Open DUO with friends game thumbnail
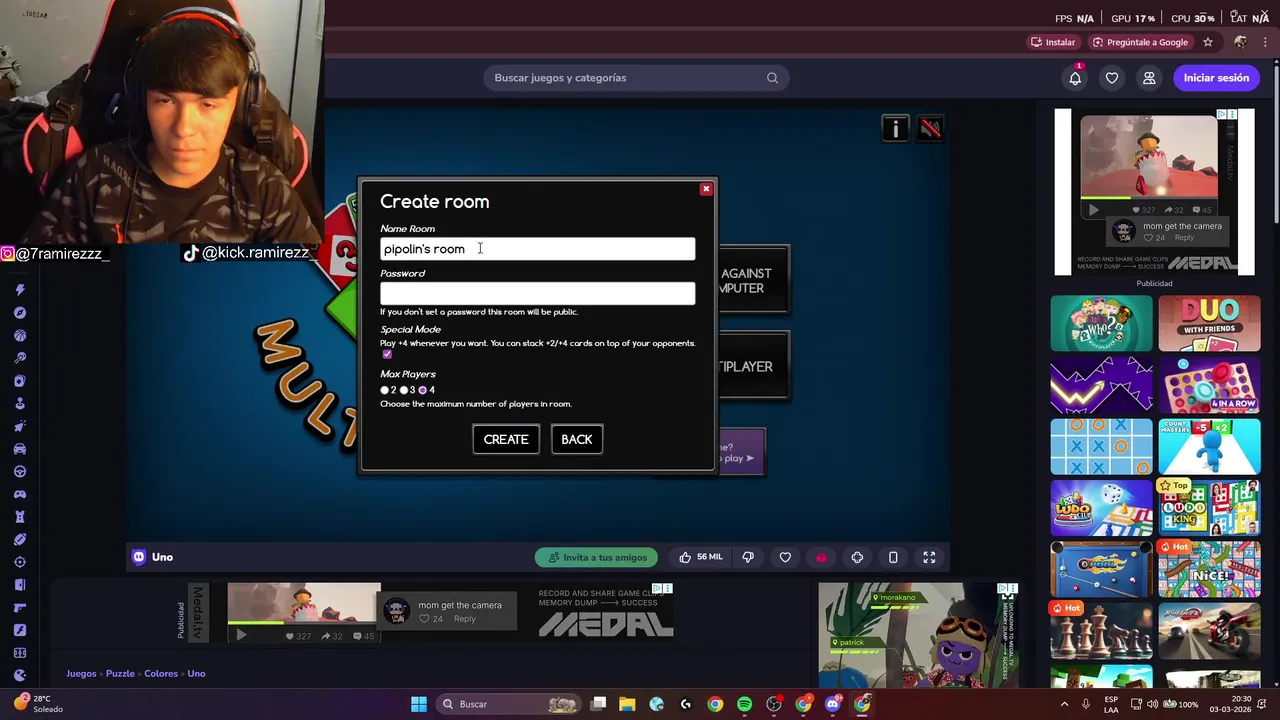The image size is (1280, 720). tap(1209, 323)
